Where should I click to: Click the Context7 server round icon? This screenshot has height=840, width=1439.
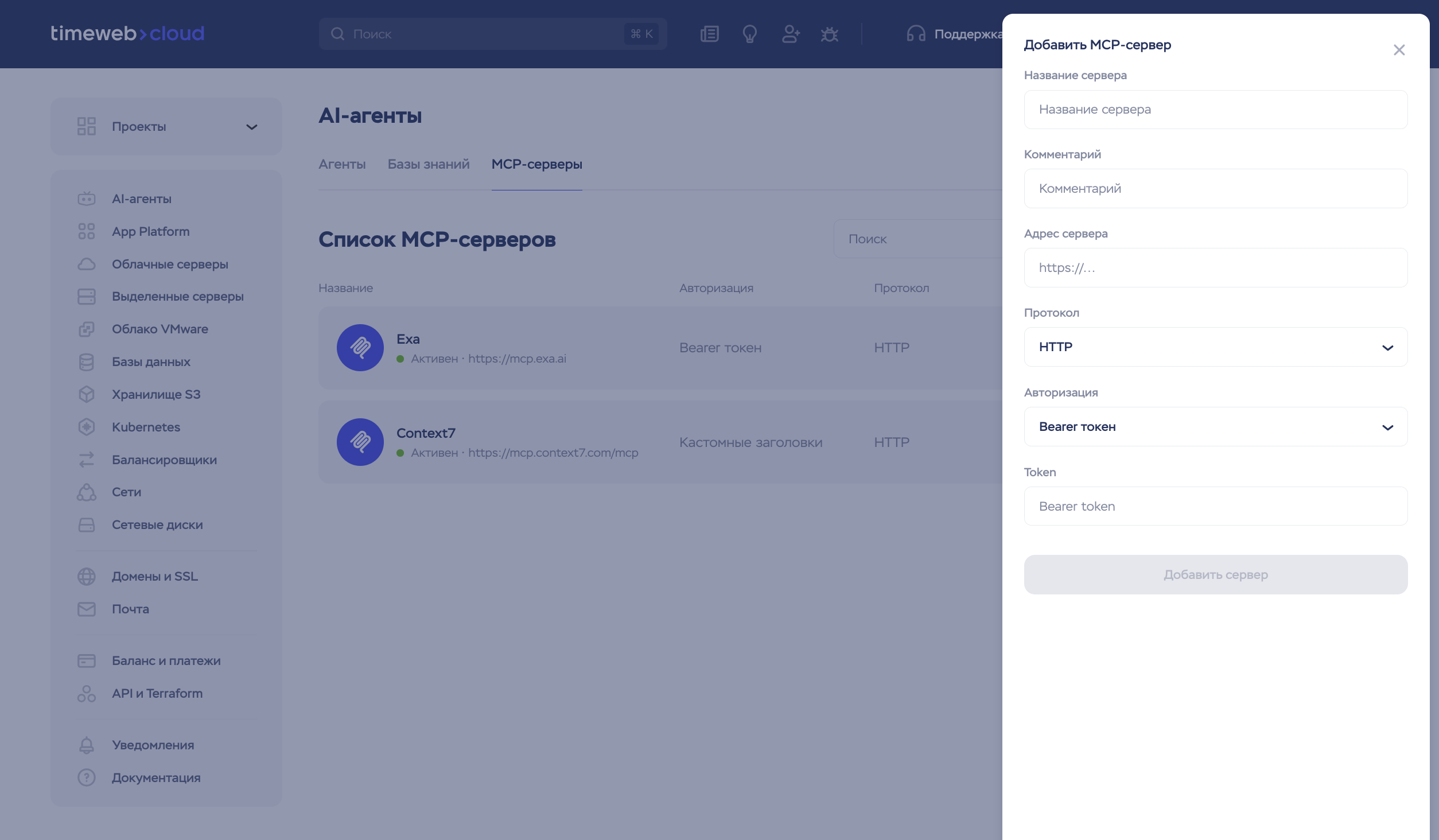pos(360,442)
